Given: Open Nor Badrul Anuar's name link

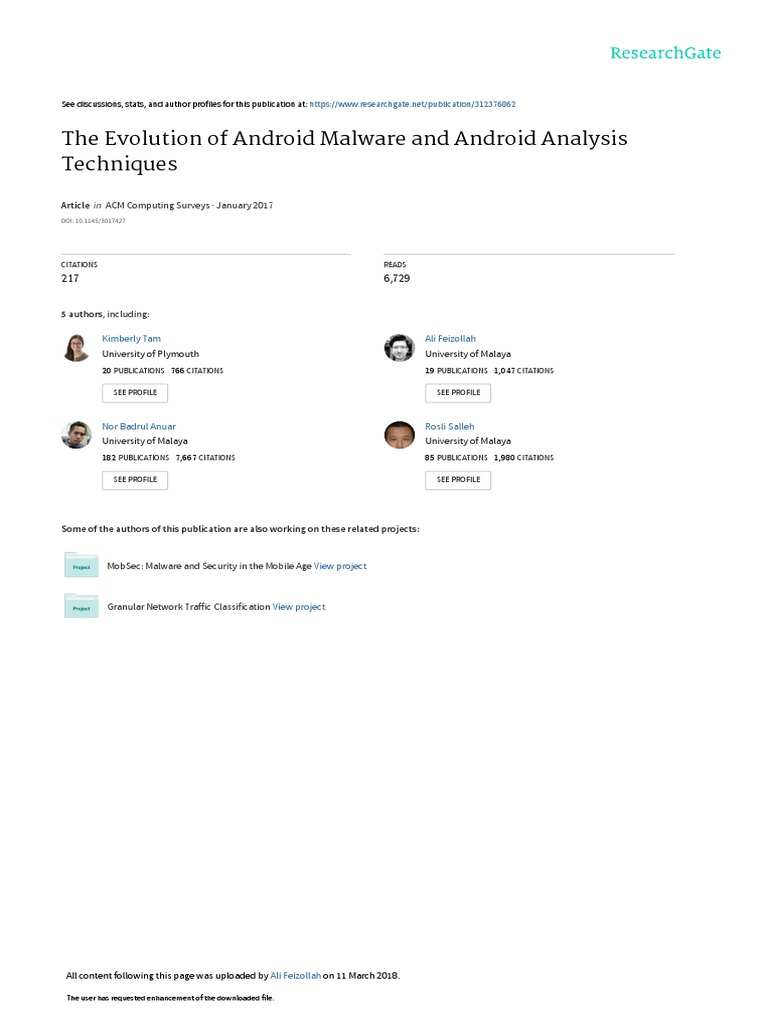Looking at the screenshot, I should click(x=139, y=426).
